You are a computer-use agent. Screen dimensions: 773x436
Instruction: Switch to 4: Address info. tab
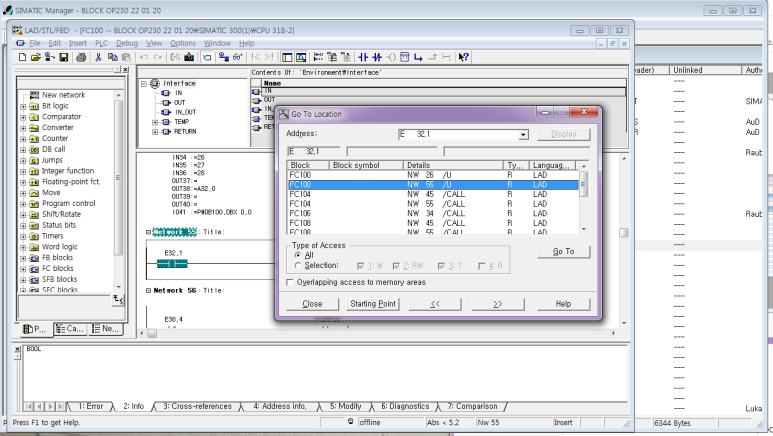(x=280, y=406)
